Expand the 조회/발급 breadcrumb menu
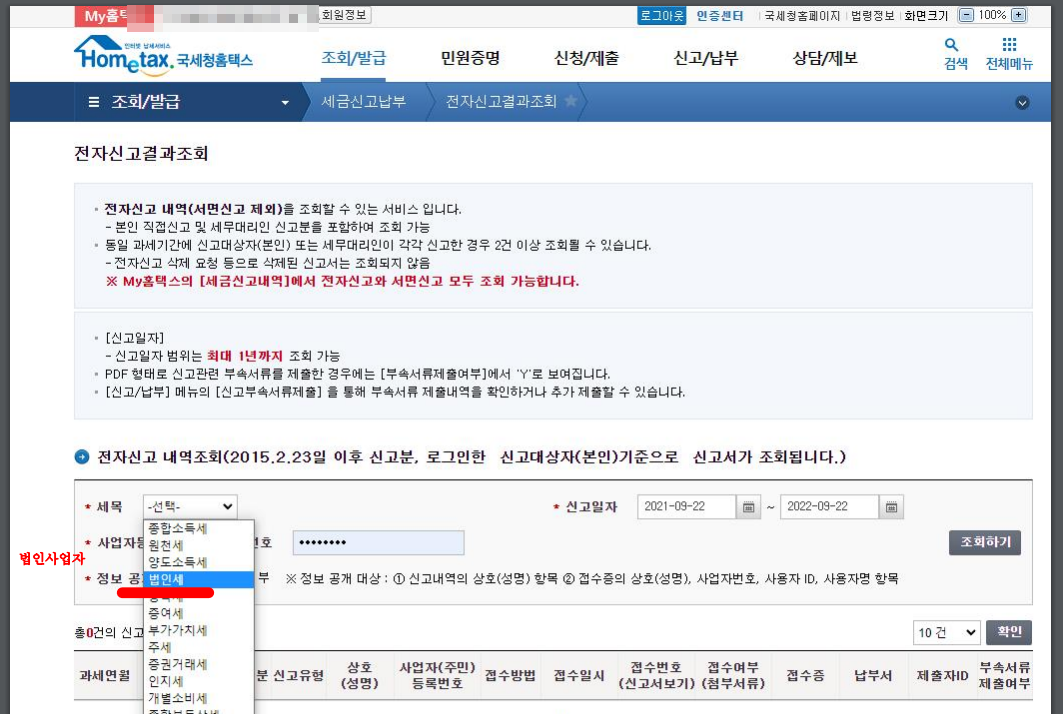The image size is (1063, 714). pos(285,103)
